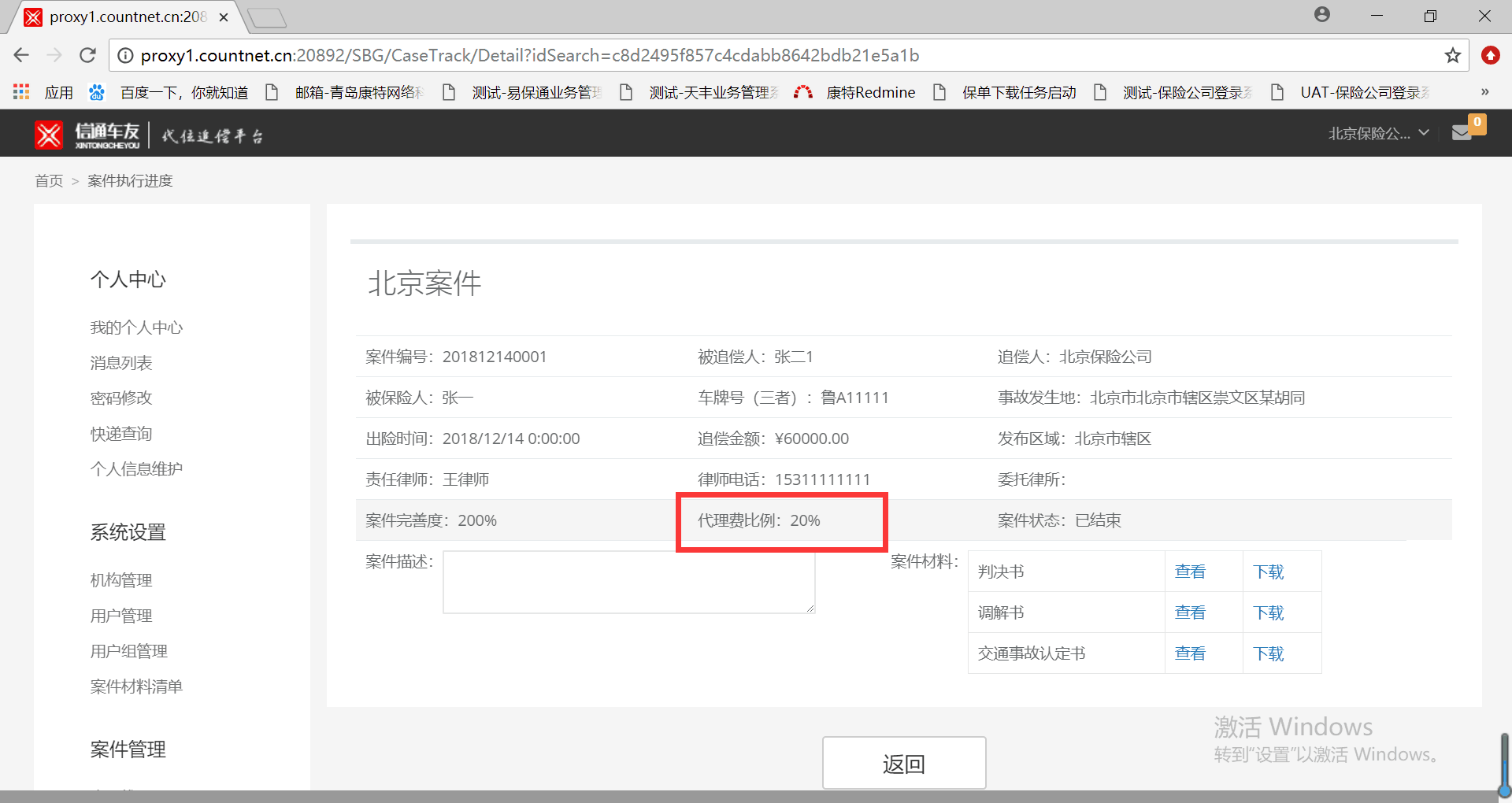Screen dimensions: 1512x803
Task: Select 用户管理 in system settings menu
Action: pyautogui.click(x=121, y=616)
